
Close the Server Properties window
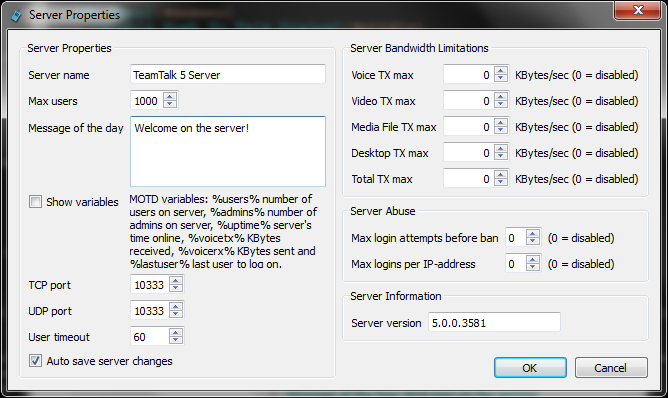[x=637, y=10]
